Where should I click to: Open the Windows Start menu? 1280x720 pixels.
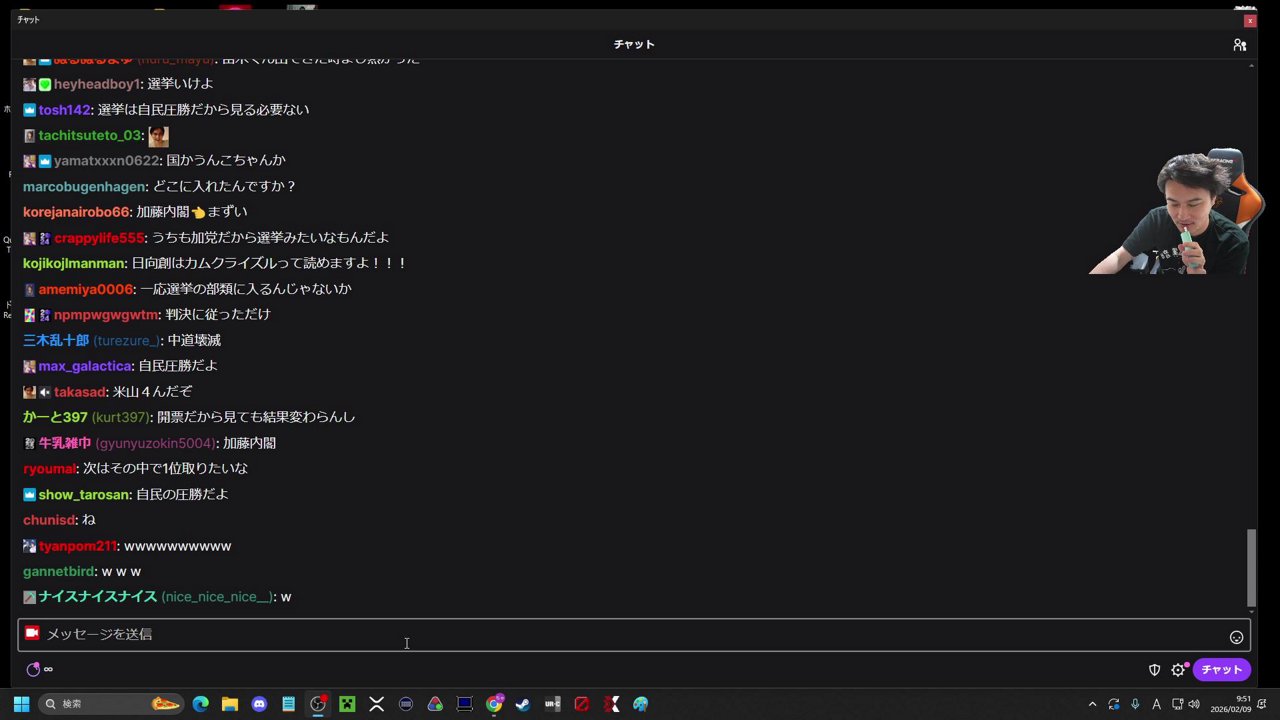click(20, 703)
